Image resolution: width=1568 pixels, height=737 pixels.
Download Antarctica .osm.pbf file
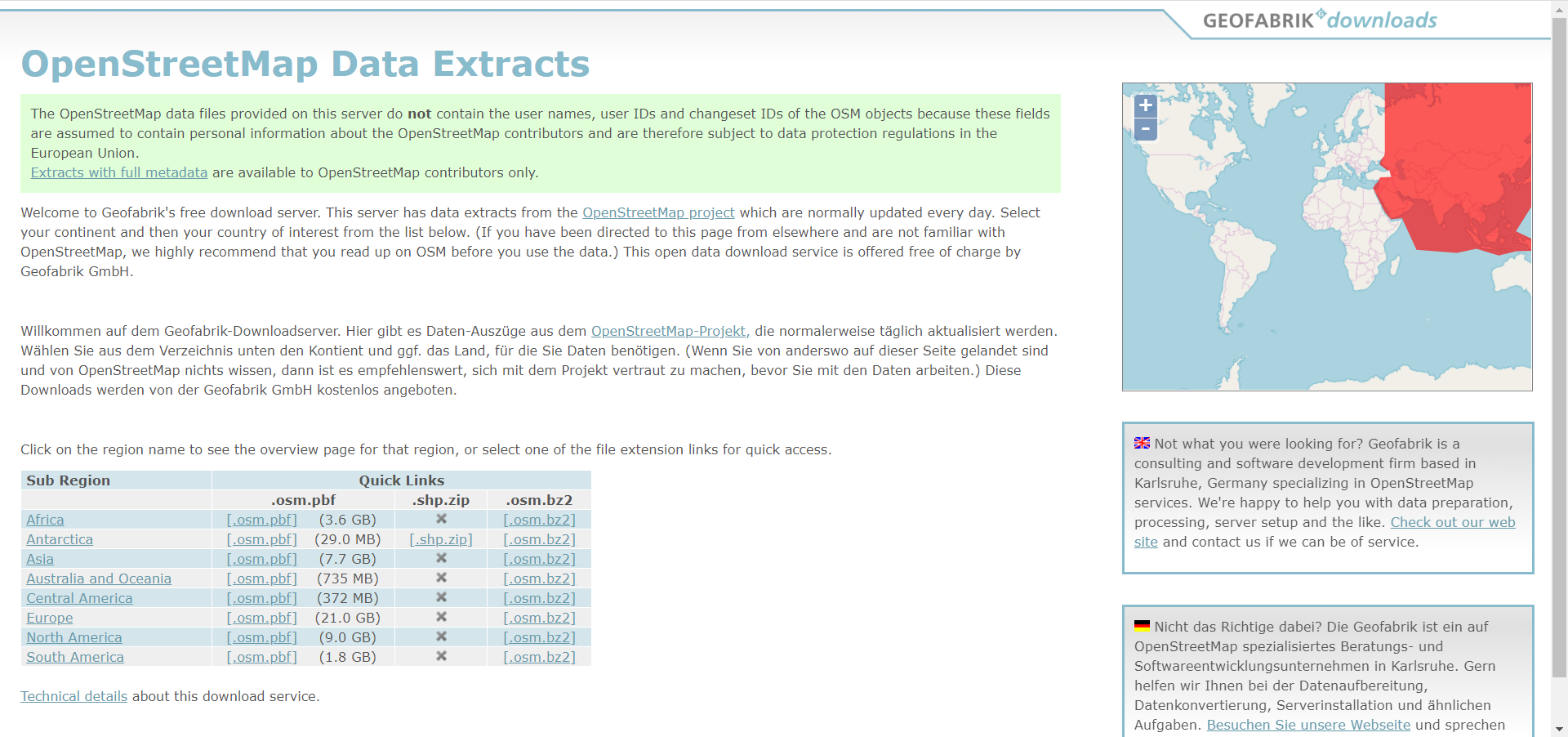[262, 539]
